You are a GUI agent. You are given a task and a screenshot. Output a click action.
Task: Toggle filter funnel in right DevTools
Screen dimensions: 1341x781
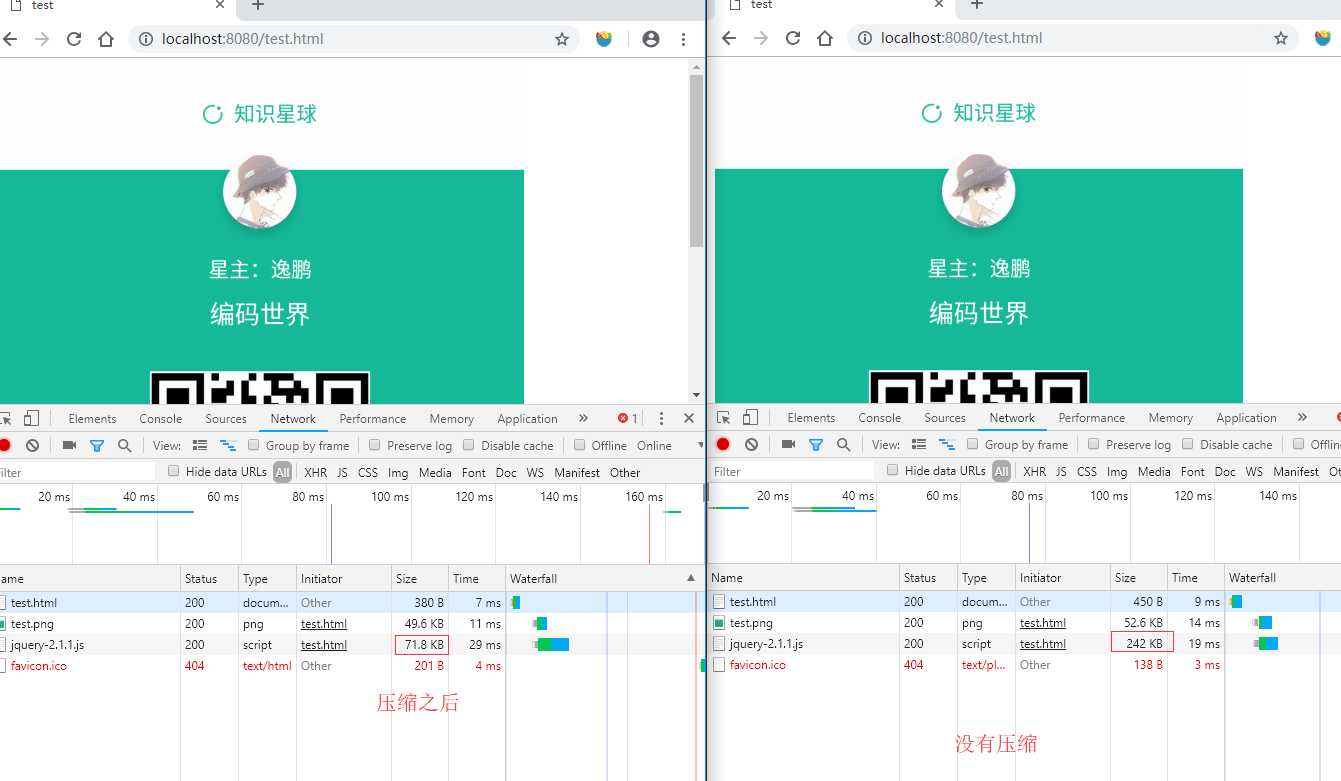click(x=816, y=444)
